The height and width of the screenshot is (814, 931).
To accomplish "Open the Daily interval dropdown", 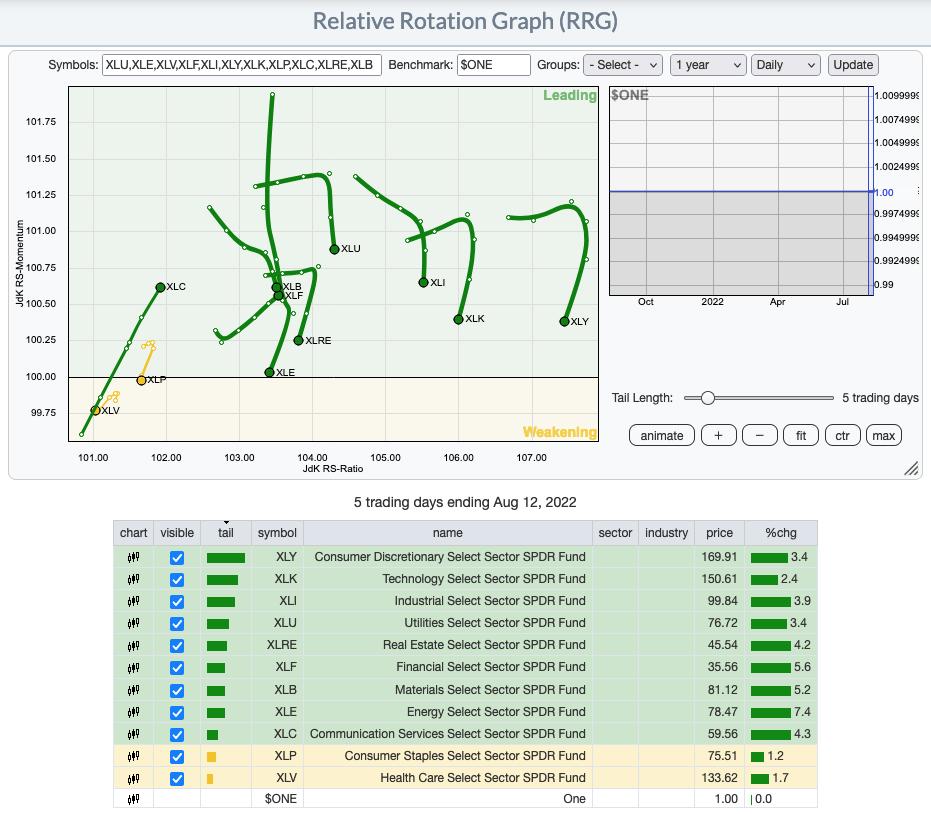I will [x=786, y=65].
